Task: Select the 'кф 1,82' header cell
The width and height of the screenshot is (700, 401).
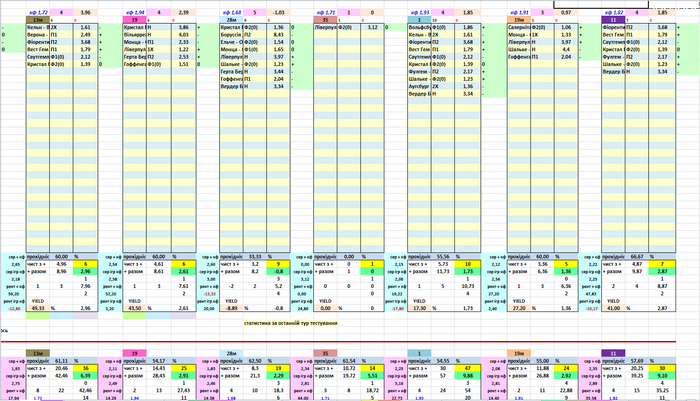Action: click(x=613, y=13)
